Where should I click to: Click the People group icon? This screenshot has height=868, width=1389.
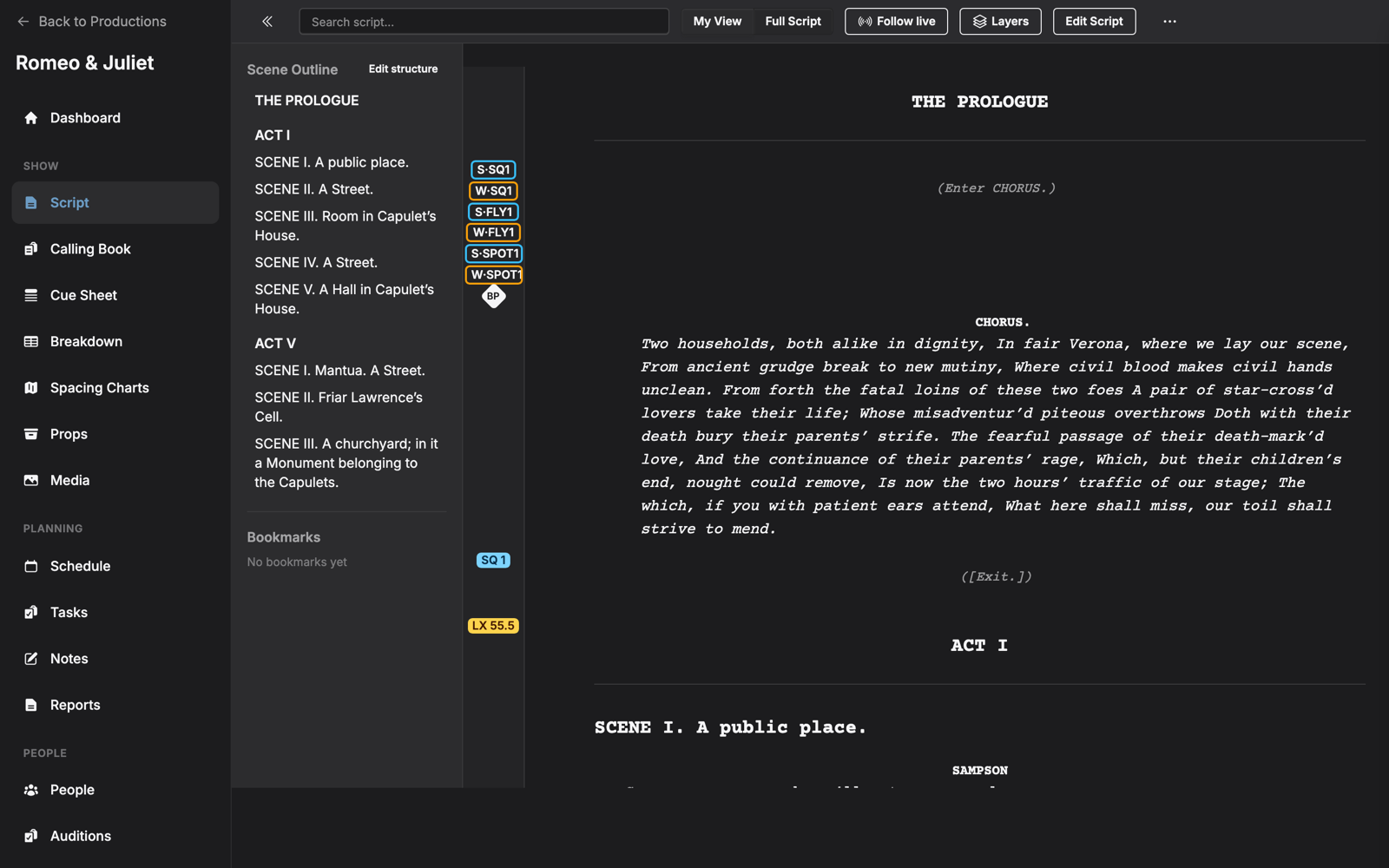click(31, 790)
